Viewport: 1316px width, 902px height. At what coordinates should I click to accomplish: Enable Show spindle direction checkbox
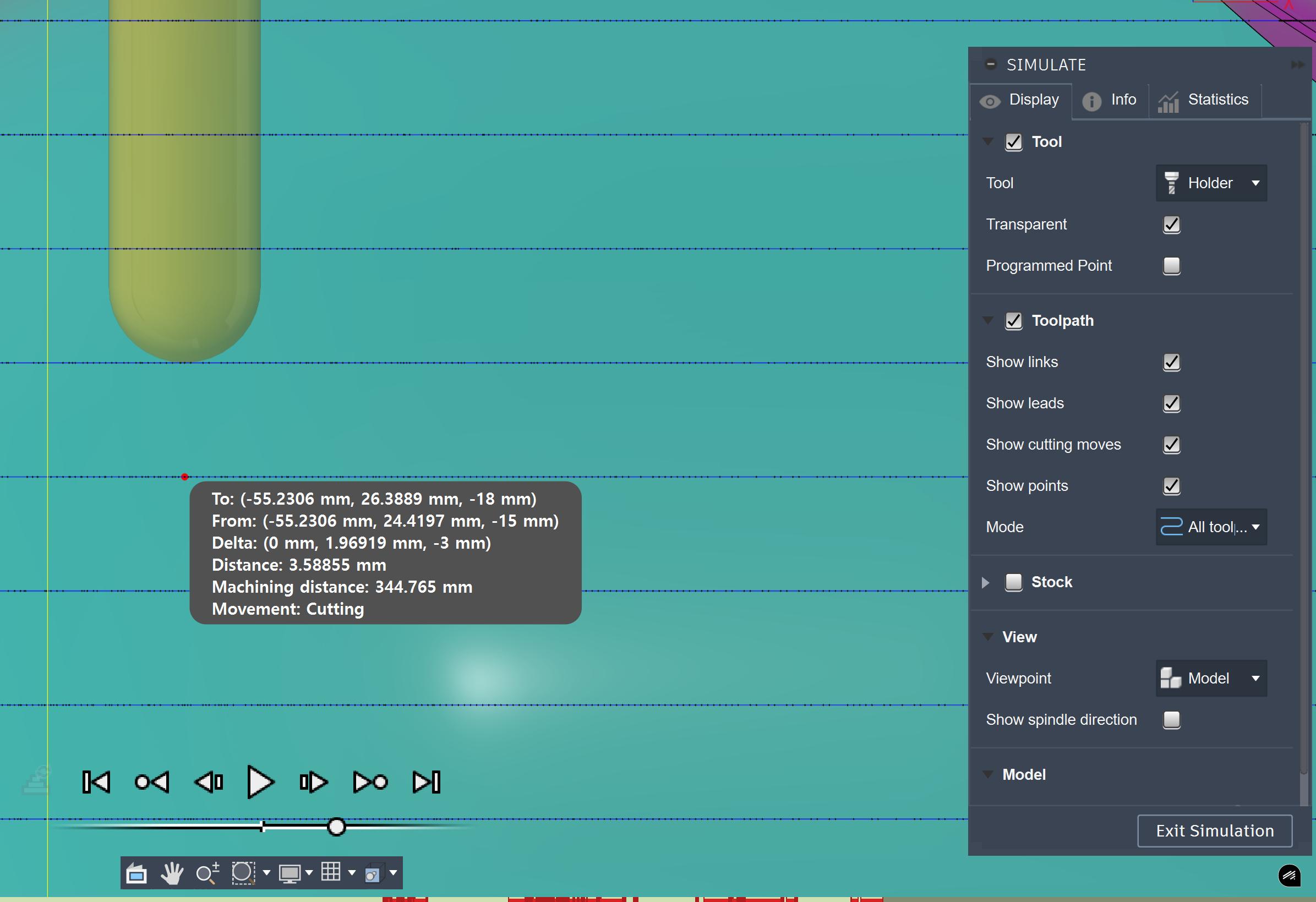[1171, 720]
